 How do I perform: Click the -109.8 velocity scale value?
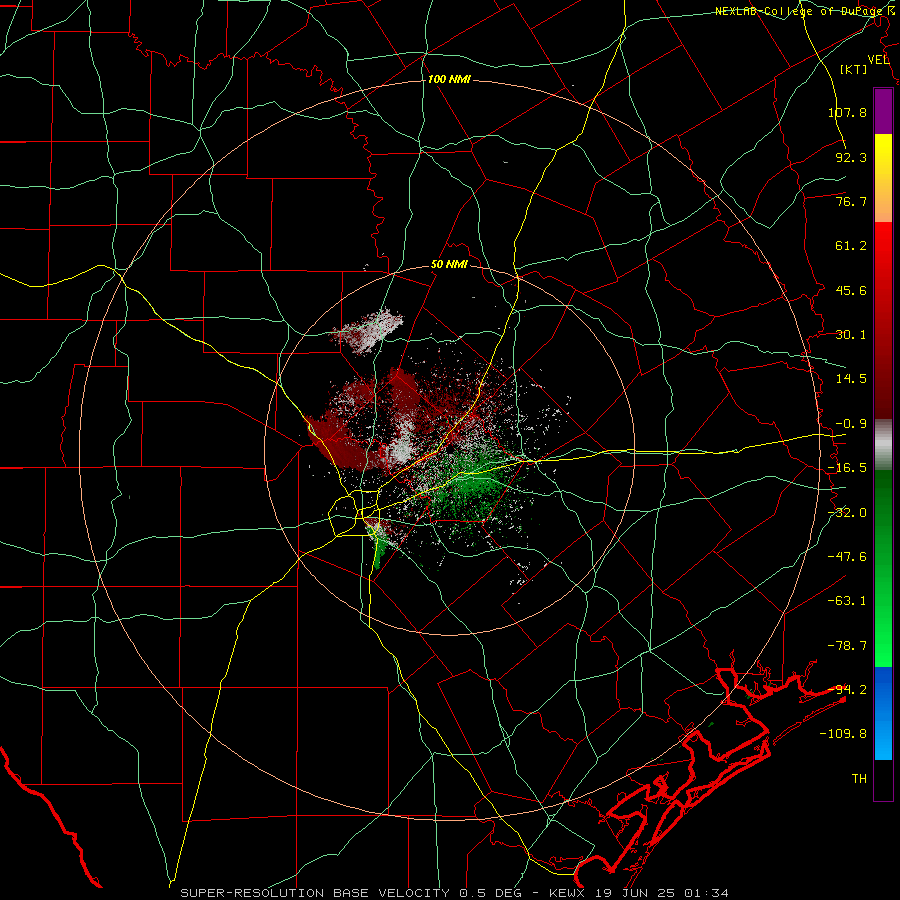[843, 734]
